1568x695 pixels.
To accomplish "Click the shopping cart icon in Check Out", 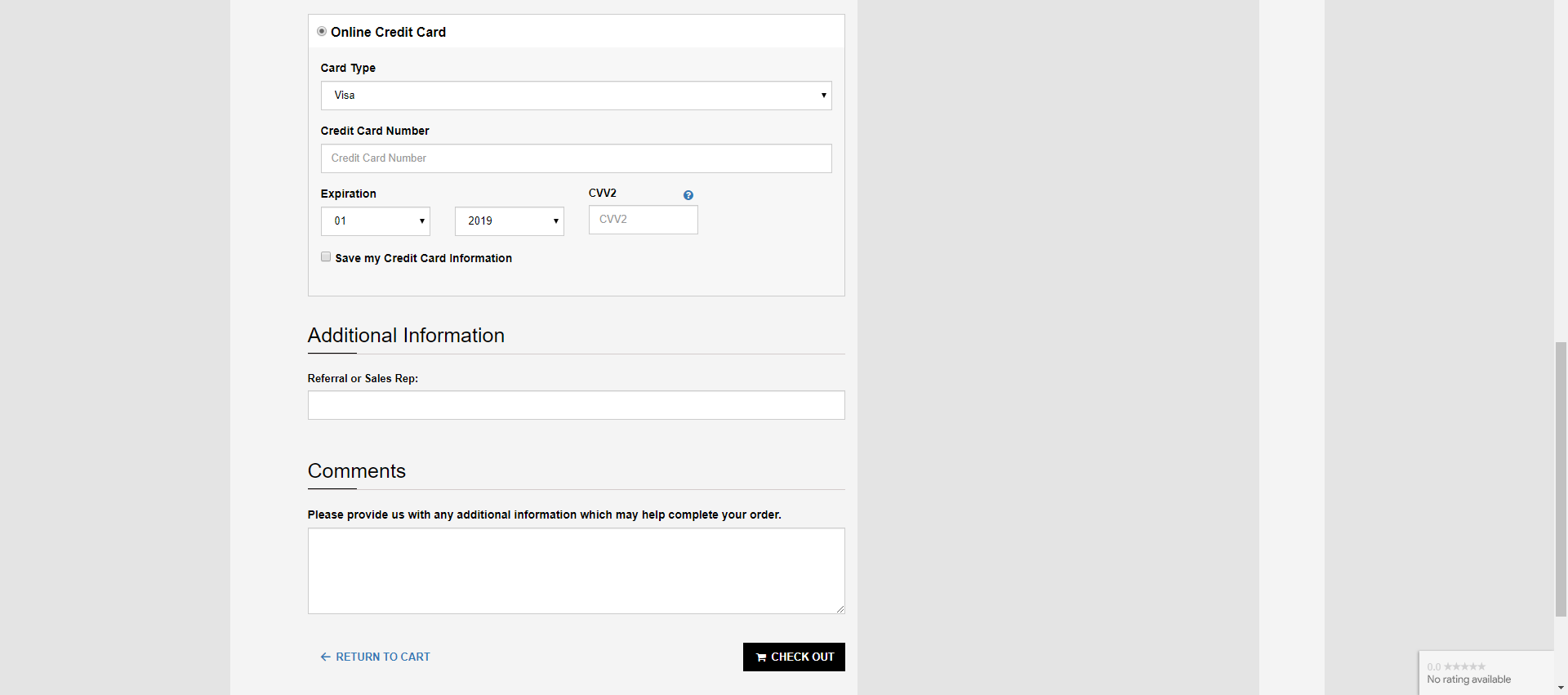I will [761, 657].
